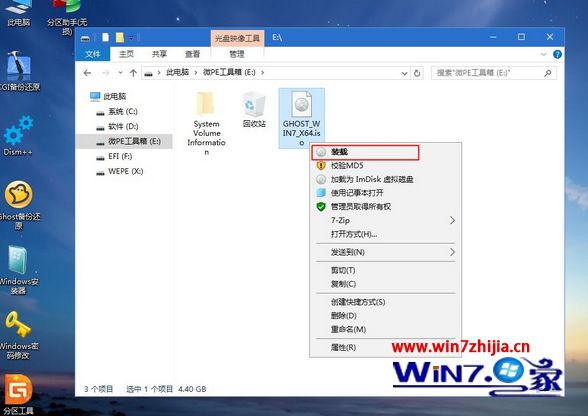Open the 文件 ribbon tab

click(x=93, y=54)
